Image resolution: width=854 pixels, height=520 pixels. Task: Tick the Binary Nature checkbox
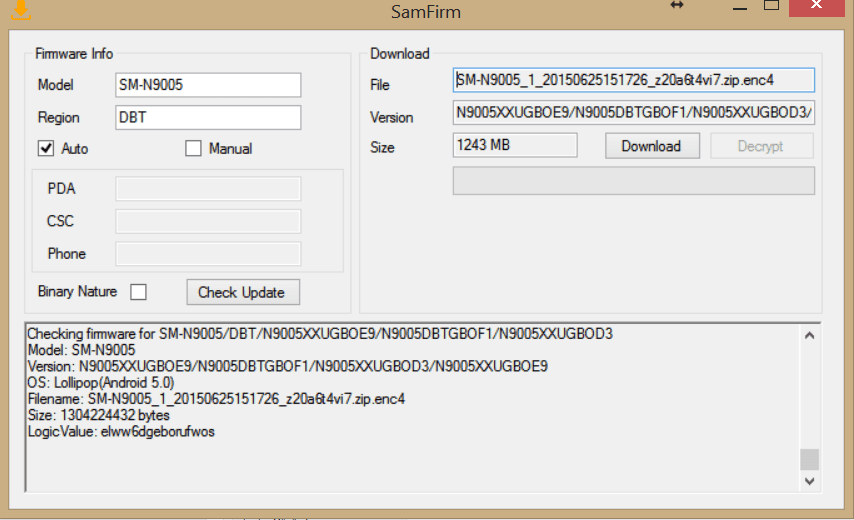click(x=139, y=292)
